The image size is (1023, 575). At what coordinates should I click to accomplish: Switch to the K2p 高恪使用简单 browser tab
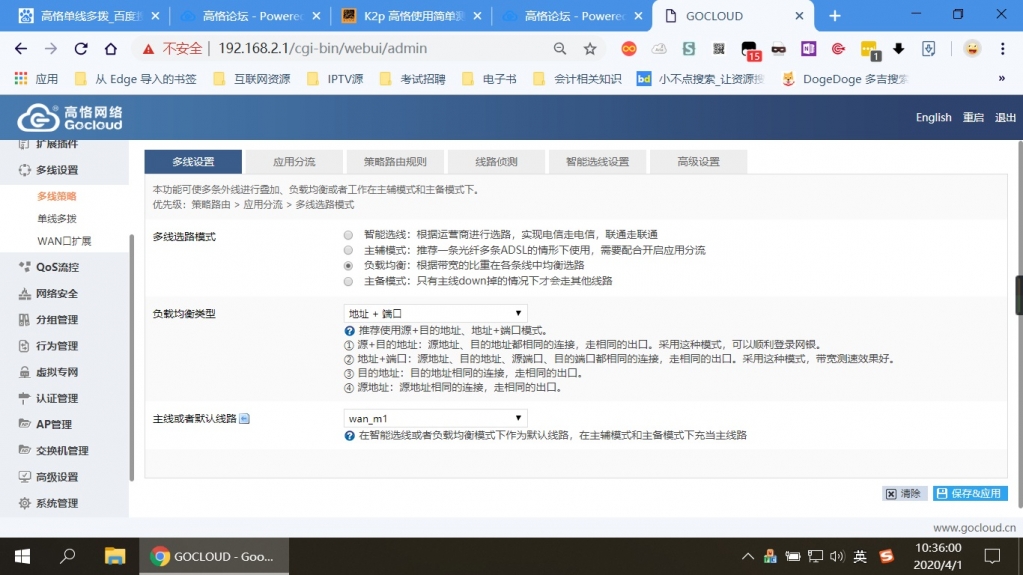pos(411,16)
